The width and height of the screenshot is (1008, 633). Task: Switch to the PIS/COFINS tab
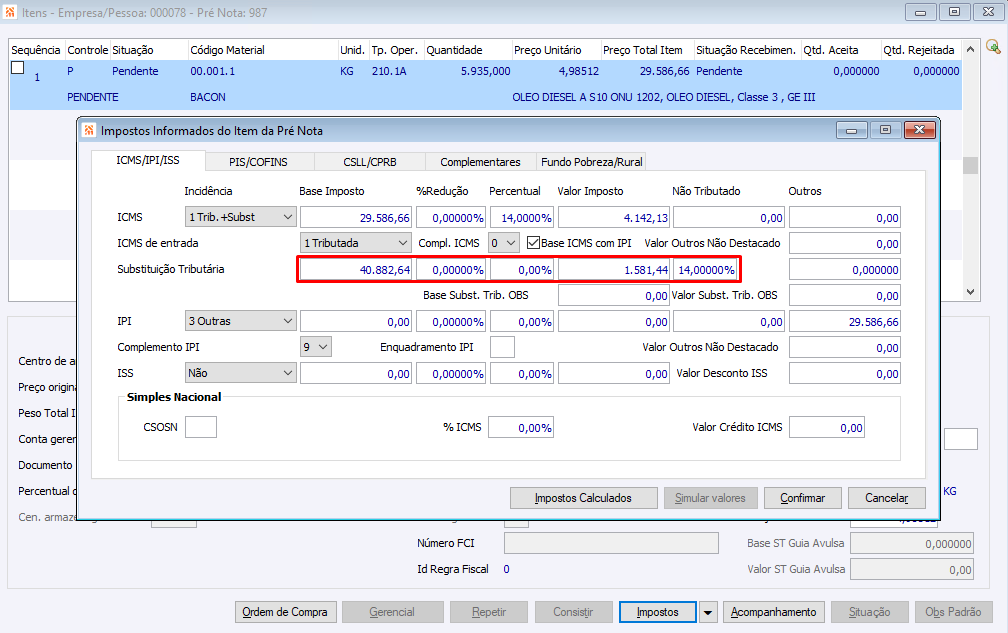pos(259,161)
